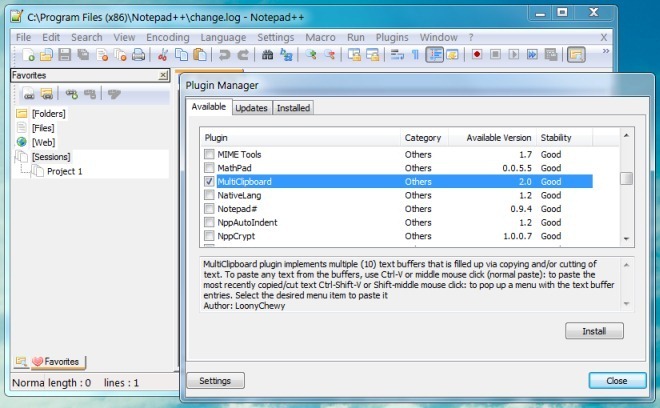This screenshot has height=408, width=660.
Task: Start macro recording with red dot
Action: (x=476, y=55)
